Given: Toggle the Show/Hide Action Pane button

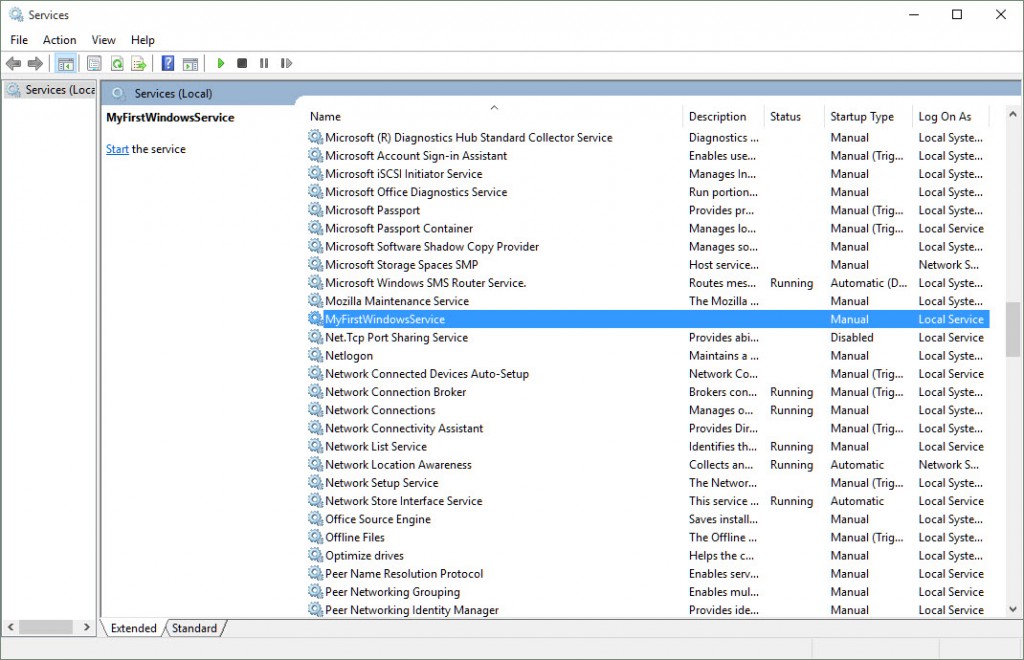Looking at the screenshot, I should pos(189,63).
